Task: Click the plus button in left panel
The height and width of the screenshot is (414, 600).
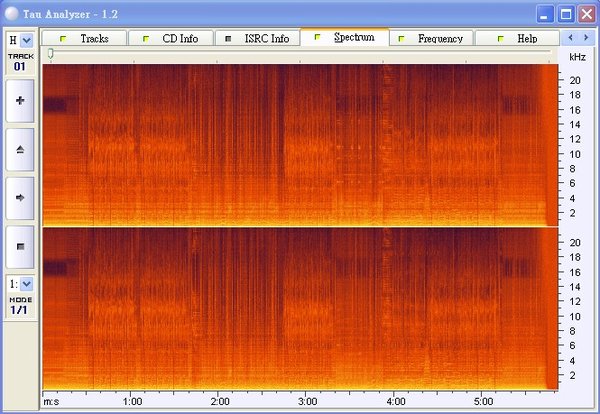Action: tap(20, 101)
